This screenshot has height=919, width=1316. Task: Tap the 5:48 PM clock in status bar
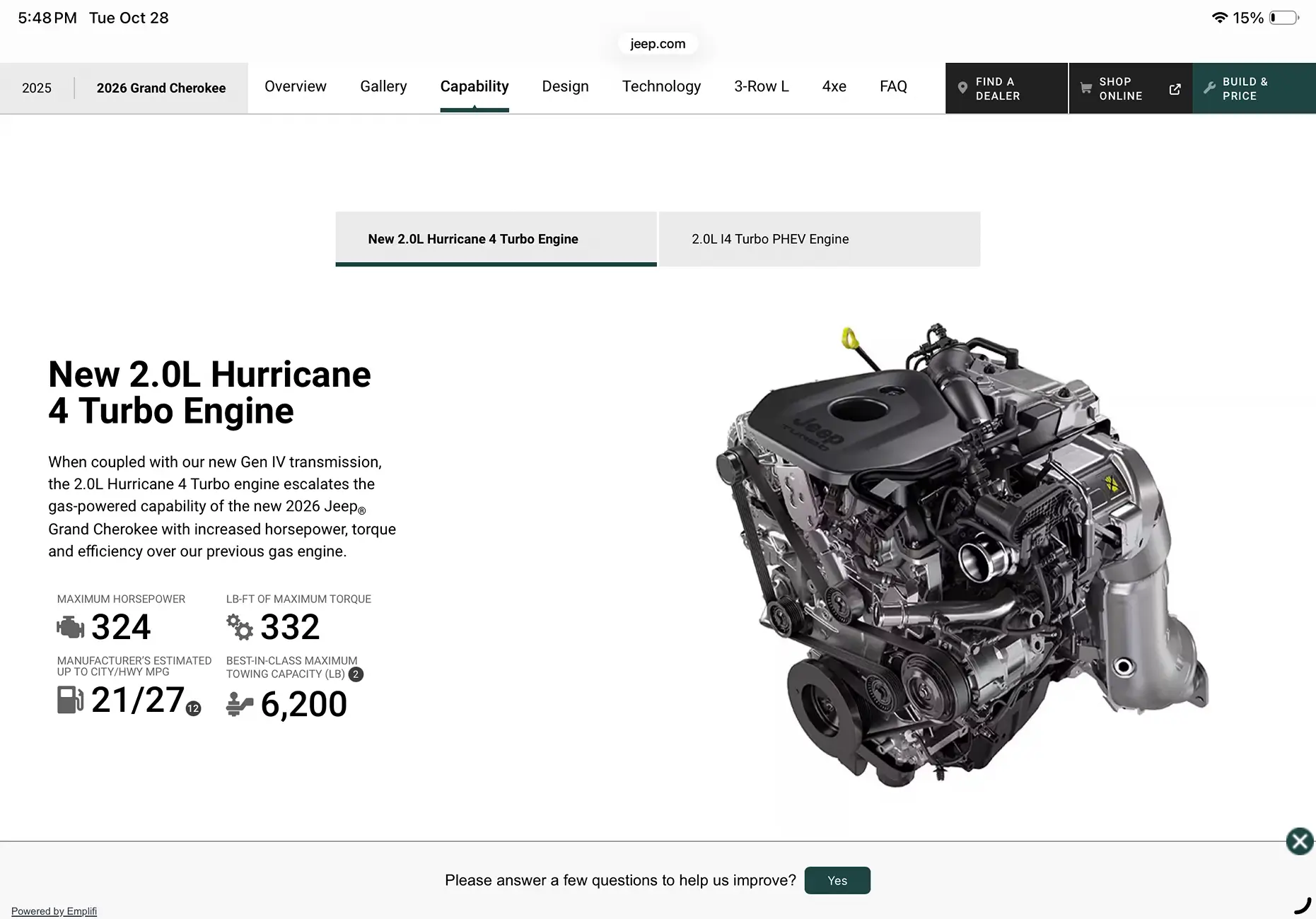click(x=47, y=18)
